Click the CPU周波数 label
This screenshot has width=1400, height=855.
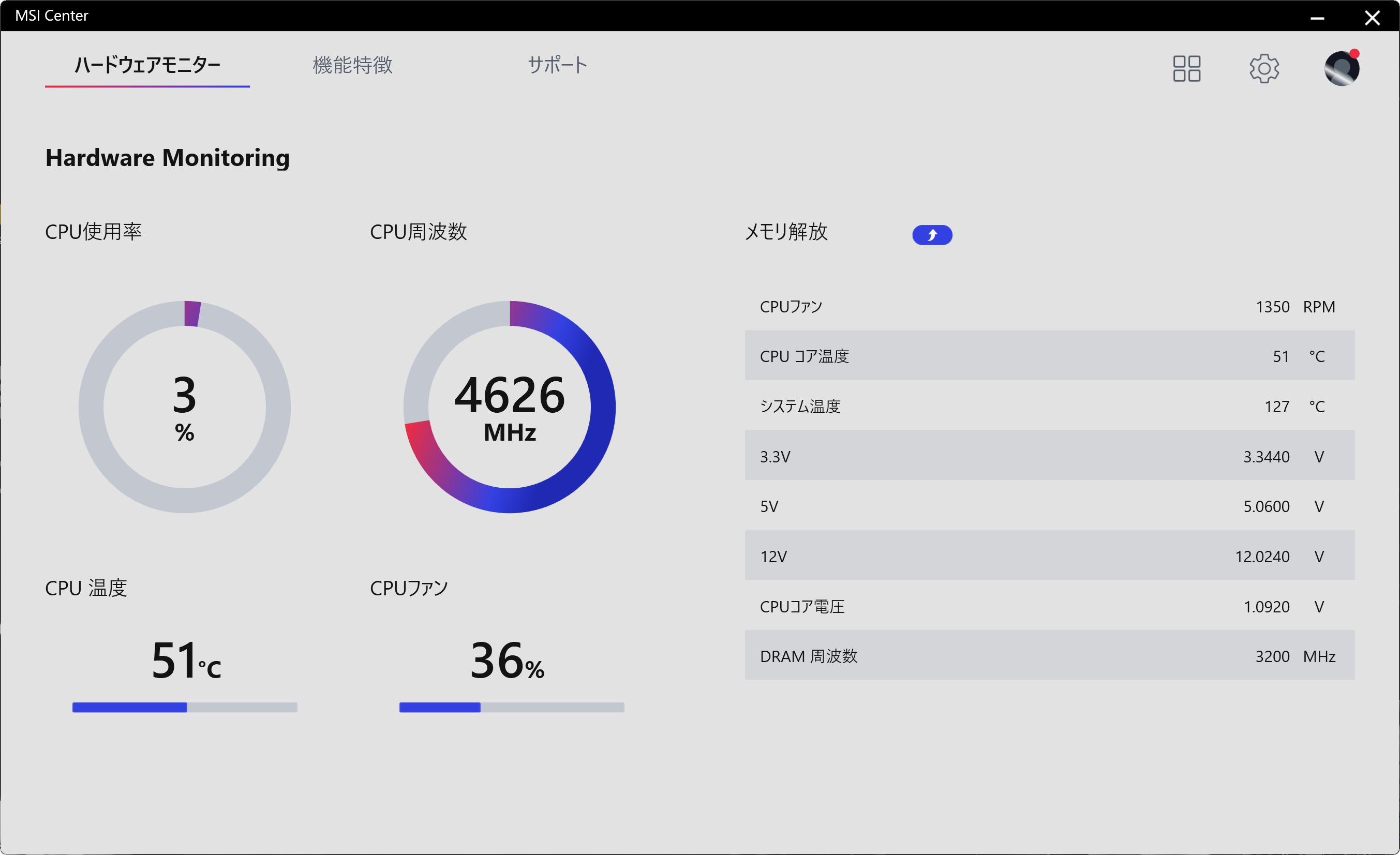pos(418,232)
